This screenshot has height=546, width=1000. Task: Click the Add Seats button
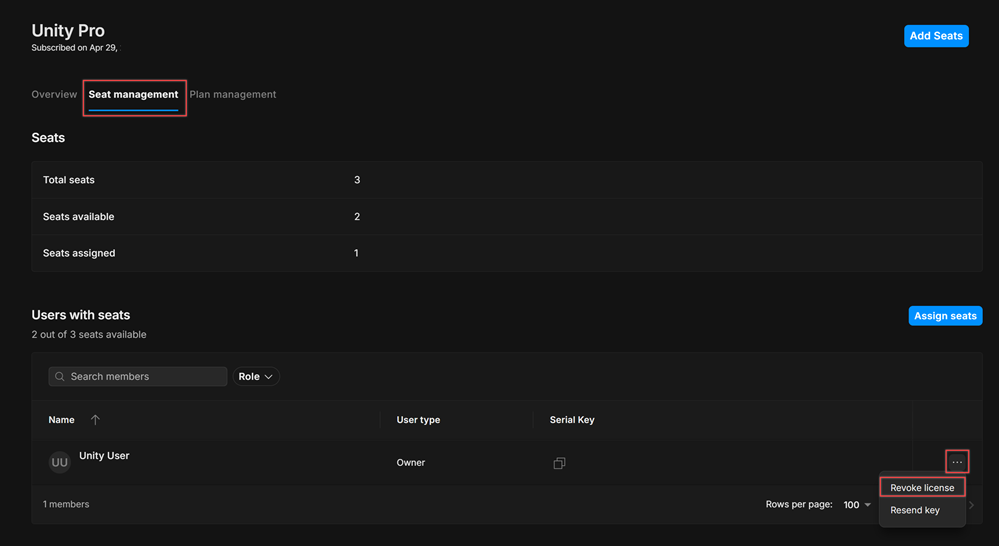pyautogui.click(x=936, y=36)
